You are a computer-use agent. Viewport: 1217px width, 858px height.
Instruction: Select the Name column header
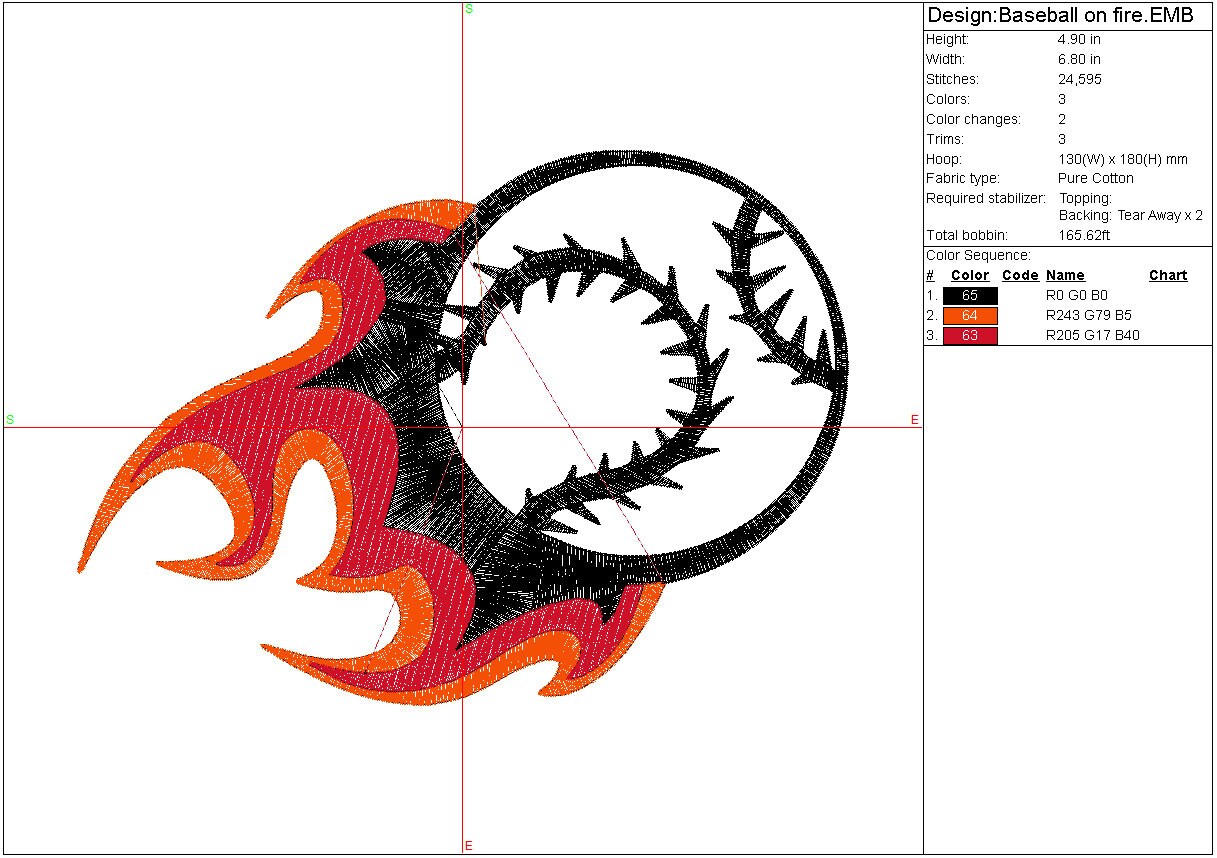(x=1065, y=276)
